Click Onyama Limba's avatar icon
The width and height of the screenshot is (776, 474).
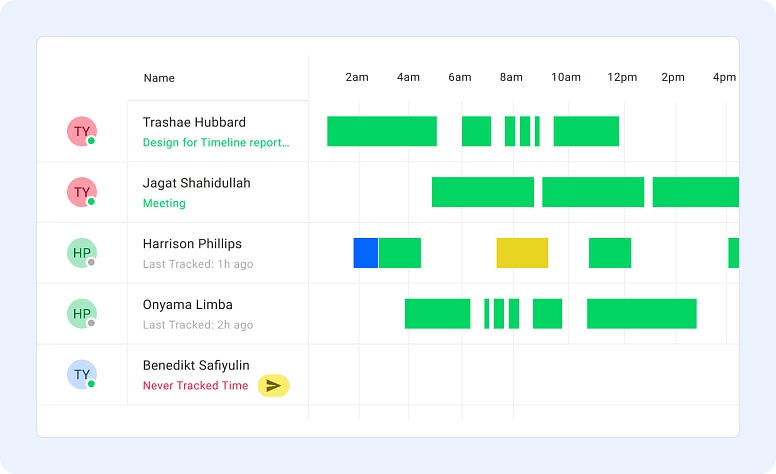coord(82,314)
